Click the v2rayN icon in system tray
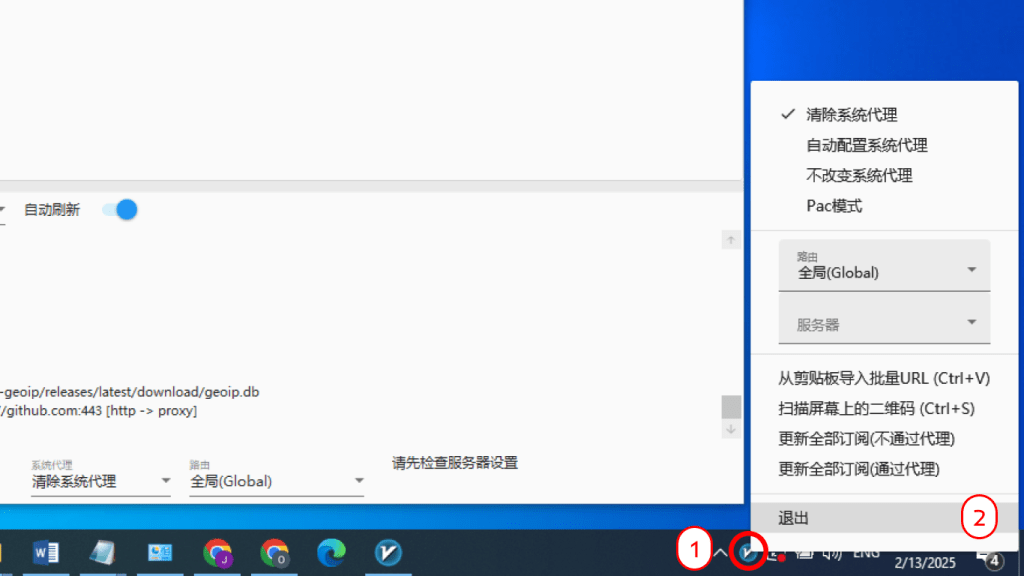The image size is (1024, 576). [747, 551]
